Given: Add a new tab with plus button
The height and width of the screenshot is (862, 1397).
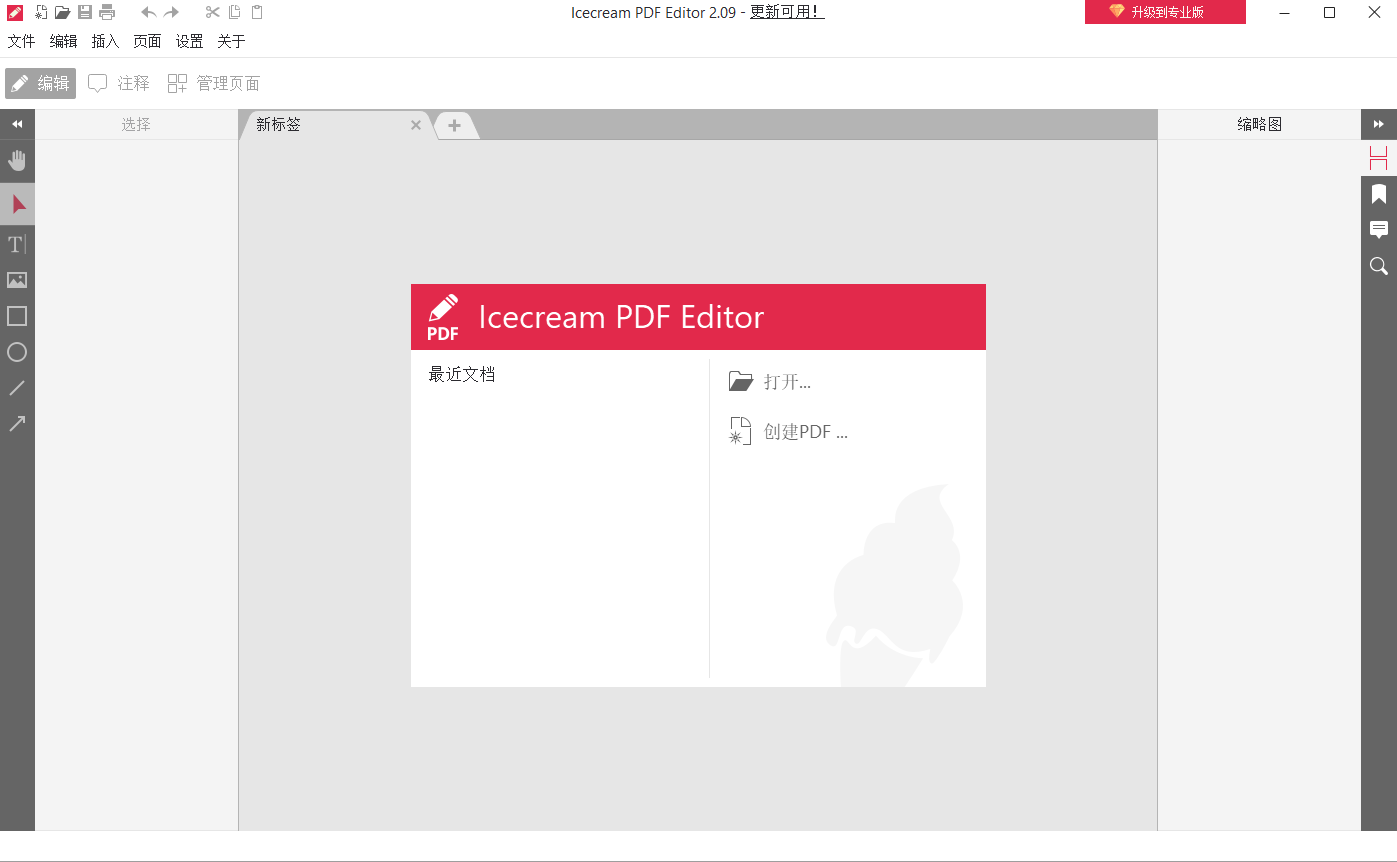Looking at the screenshot, I should 454,125.
